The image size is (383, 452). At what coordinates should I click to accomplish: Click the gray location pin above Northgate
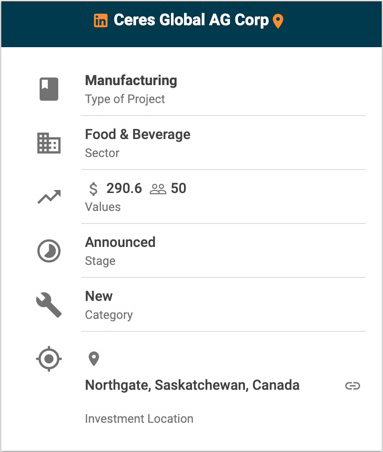point(94,359)
